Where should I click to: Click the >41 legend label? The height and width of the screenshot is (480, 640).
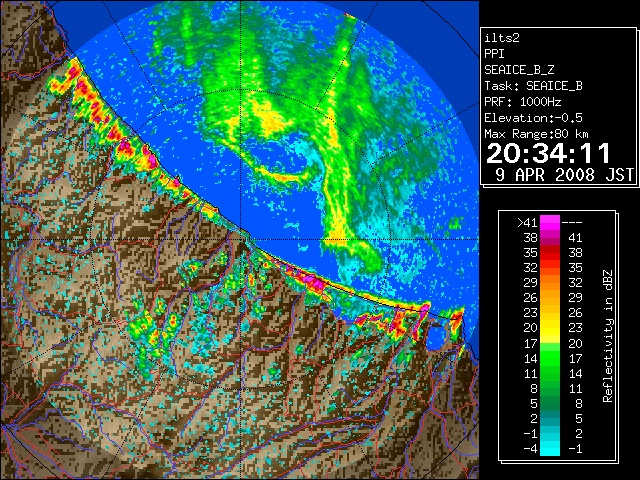[x=527, y=223]
